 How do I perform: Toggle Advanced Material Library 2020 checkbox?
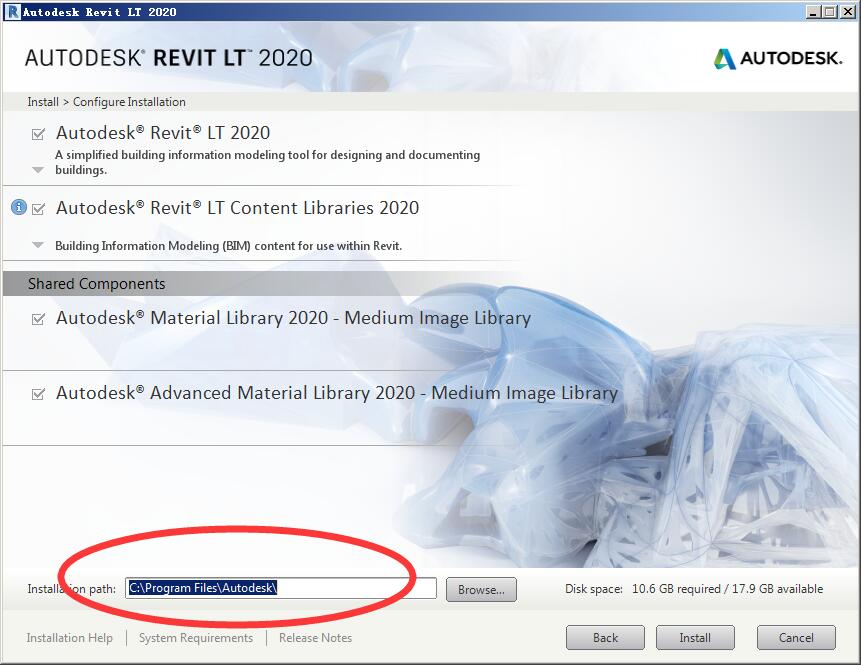point(38,394)
